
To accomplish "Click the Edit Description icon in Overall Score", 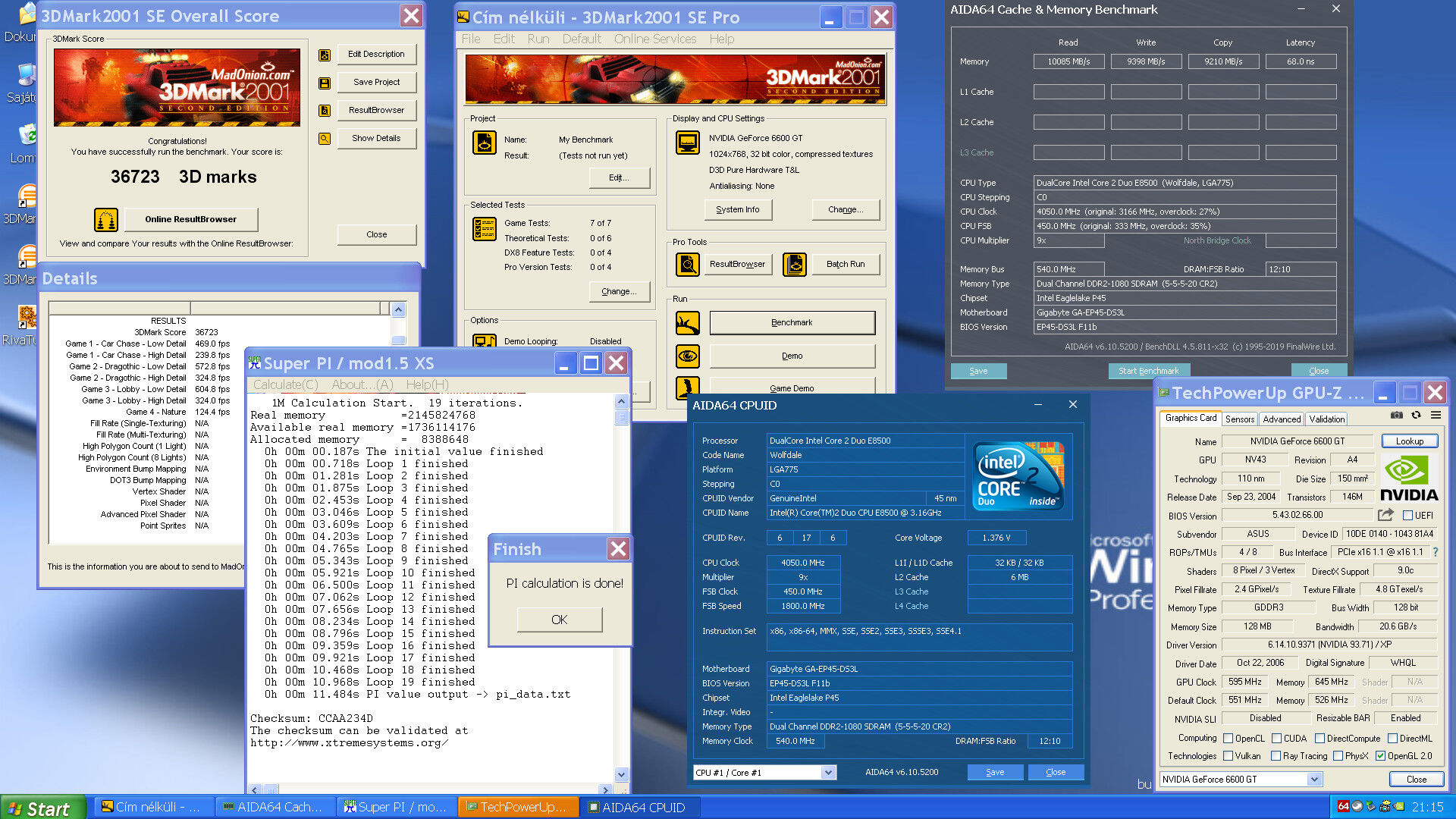I will coord(325,55).
